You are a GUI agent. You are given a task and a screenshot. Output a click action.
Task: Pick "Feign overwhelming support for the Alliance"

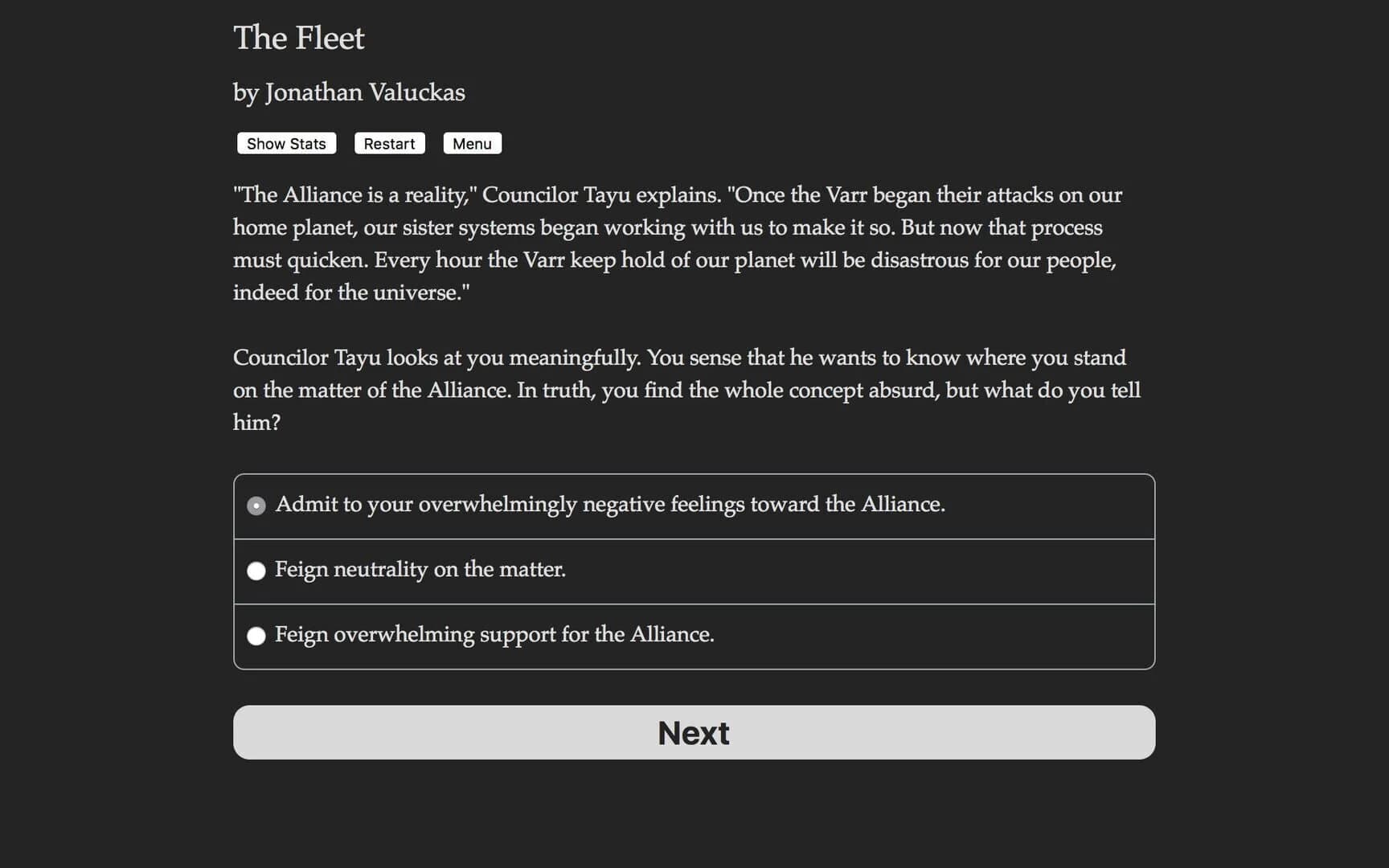[x=494, y=636]
